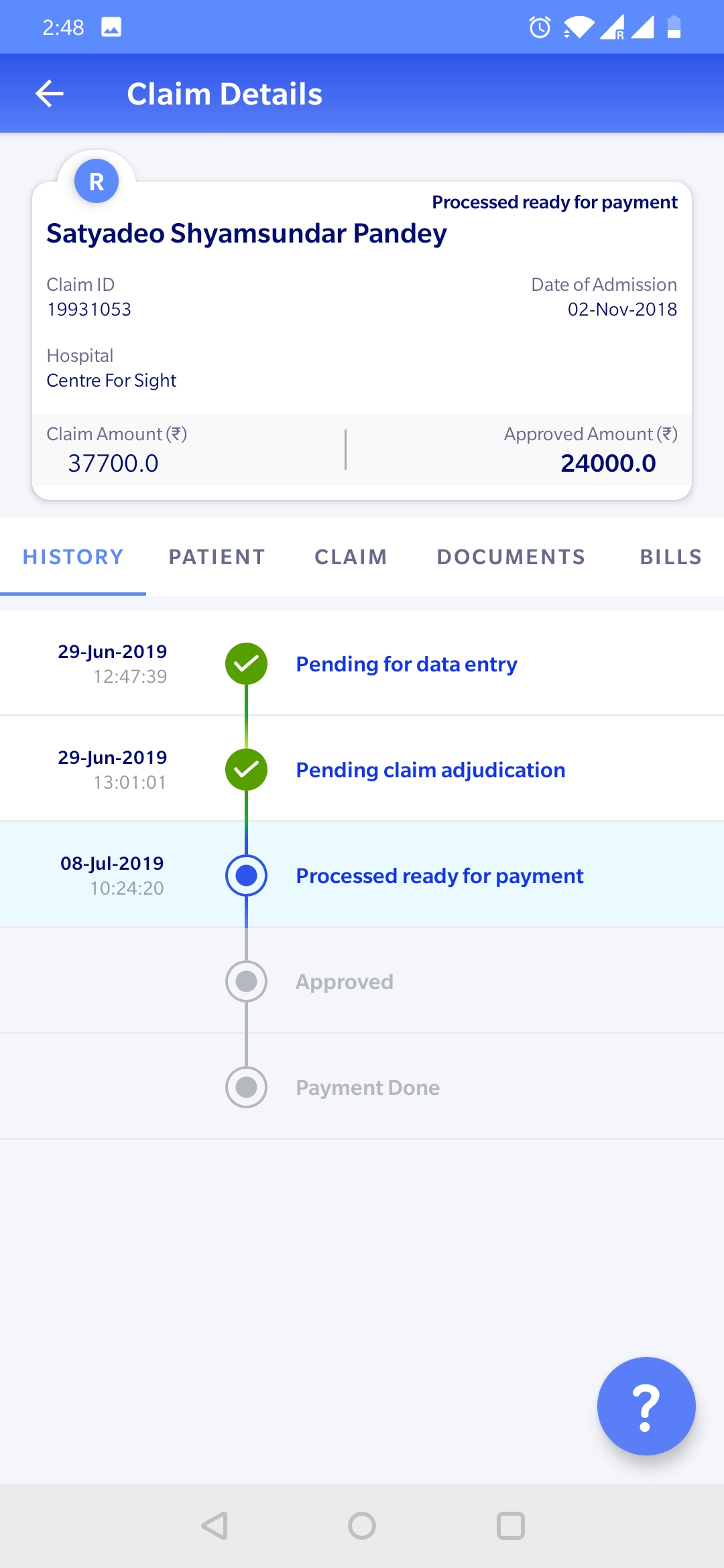Tap the R avatar badge
This screenshot has height=1568, width=724.
pos(97,181)
